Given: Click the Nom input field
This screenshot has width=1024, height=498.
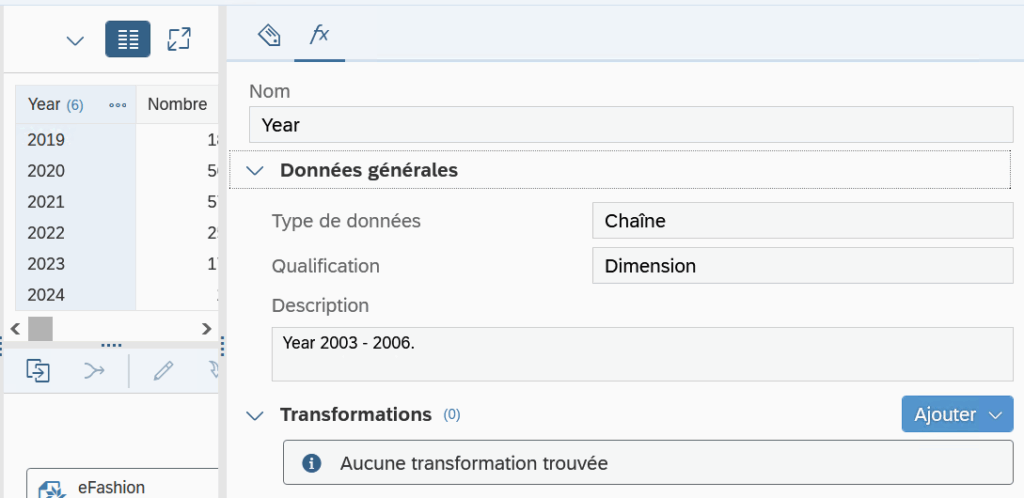Looking at the screenshot, I should (630, 125).
